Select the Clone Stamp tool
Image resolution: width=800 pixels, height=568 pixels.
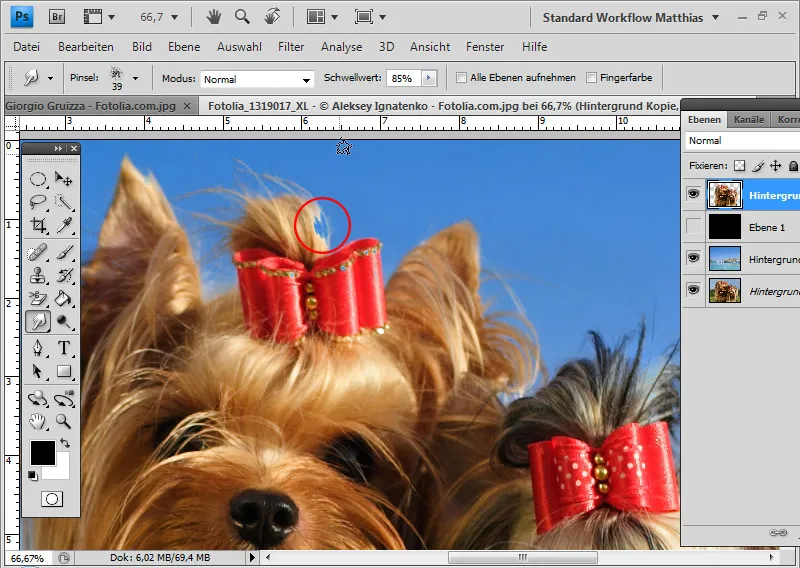38,276
